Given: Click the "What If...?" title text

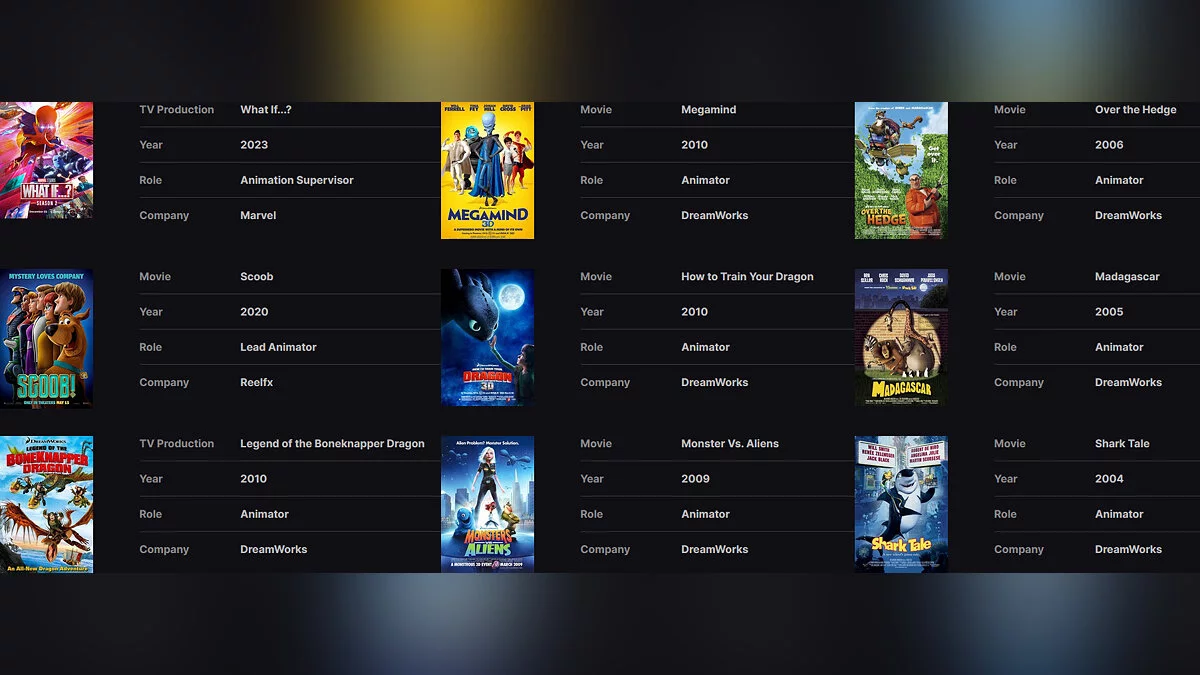Looking at the screenshot, I should click(266, 110).
